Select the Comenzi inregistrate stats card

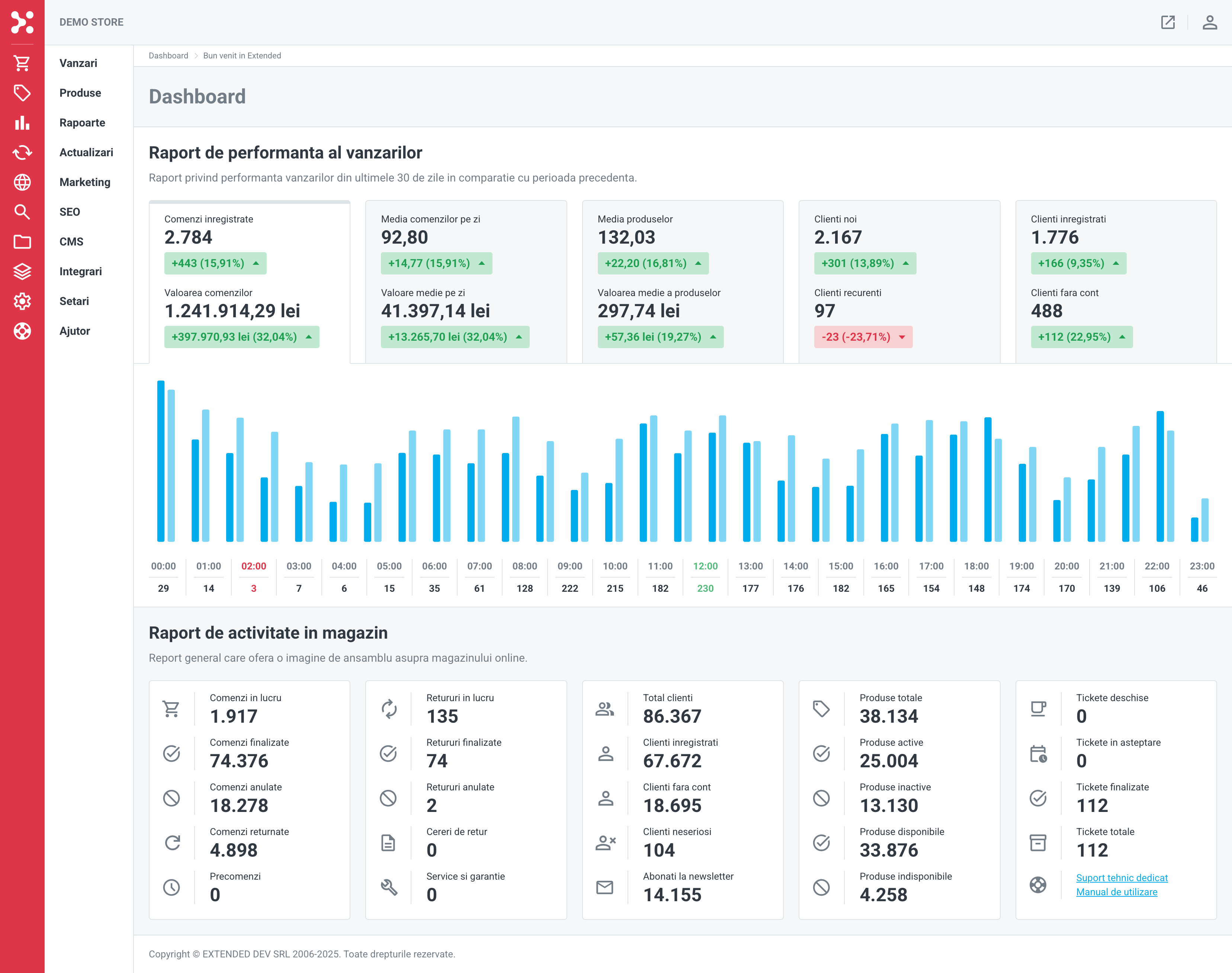pos(249,282)
